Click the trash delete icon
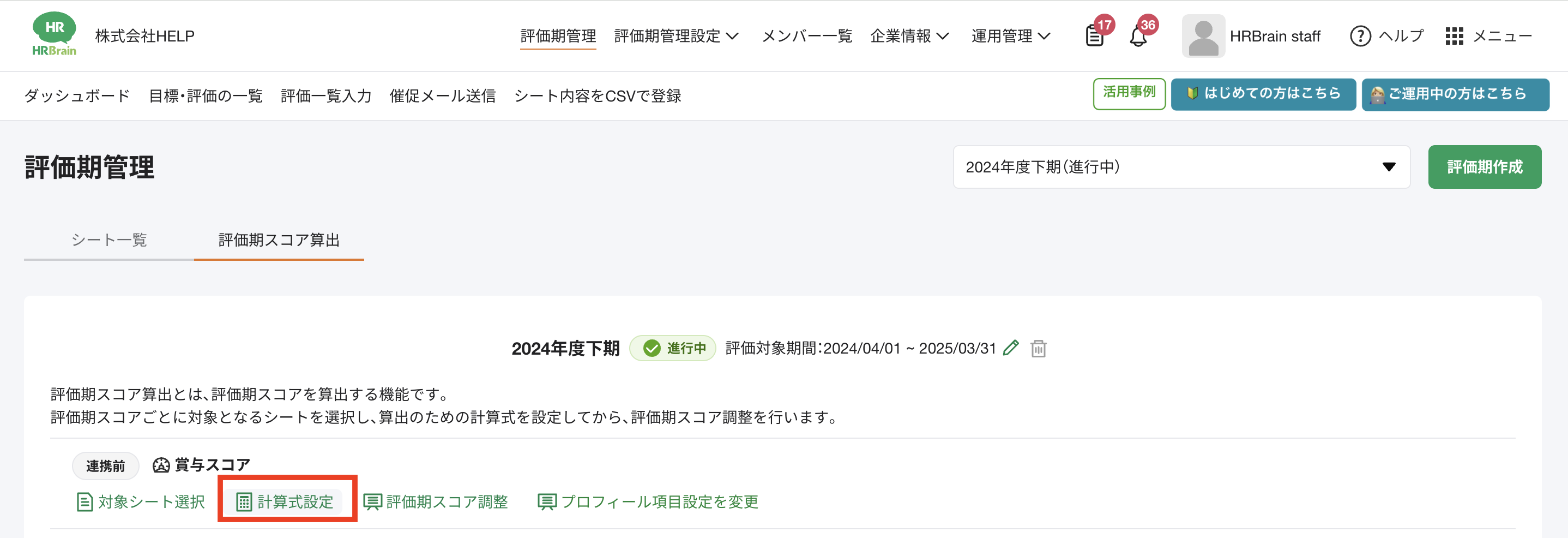 1039,349
